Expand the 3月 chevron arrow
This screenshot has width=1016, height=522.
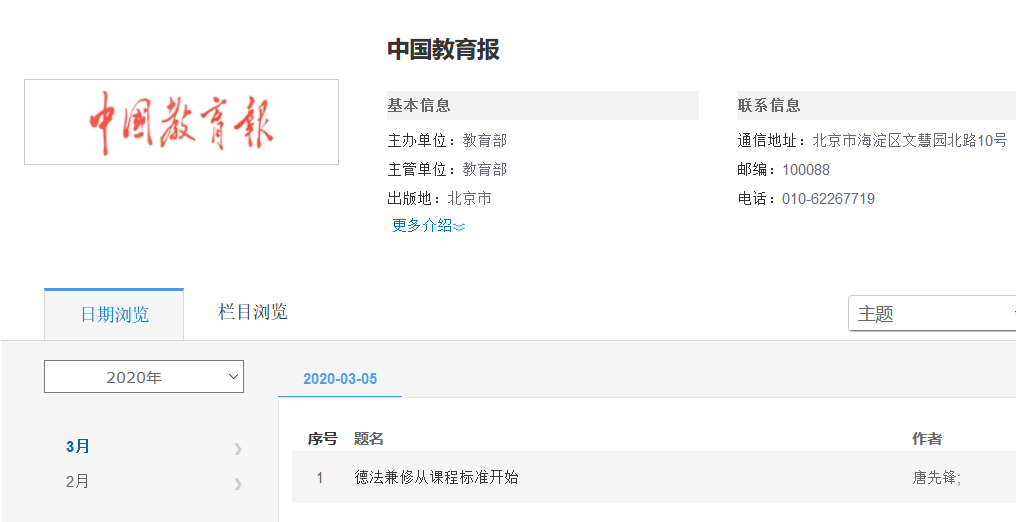(x=238, y=448)
